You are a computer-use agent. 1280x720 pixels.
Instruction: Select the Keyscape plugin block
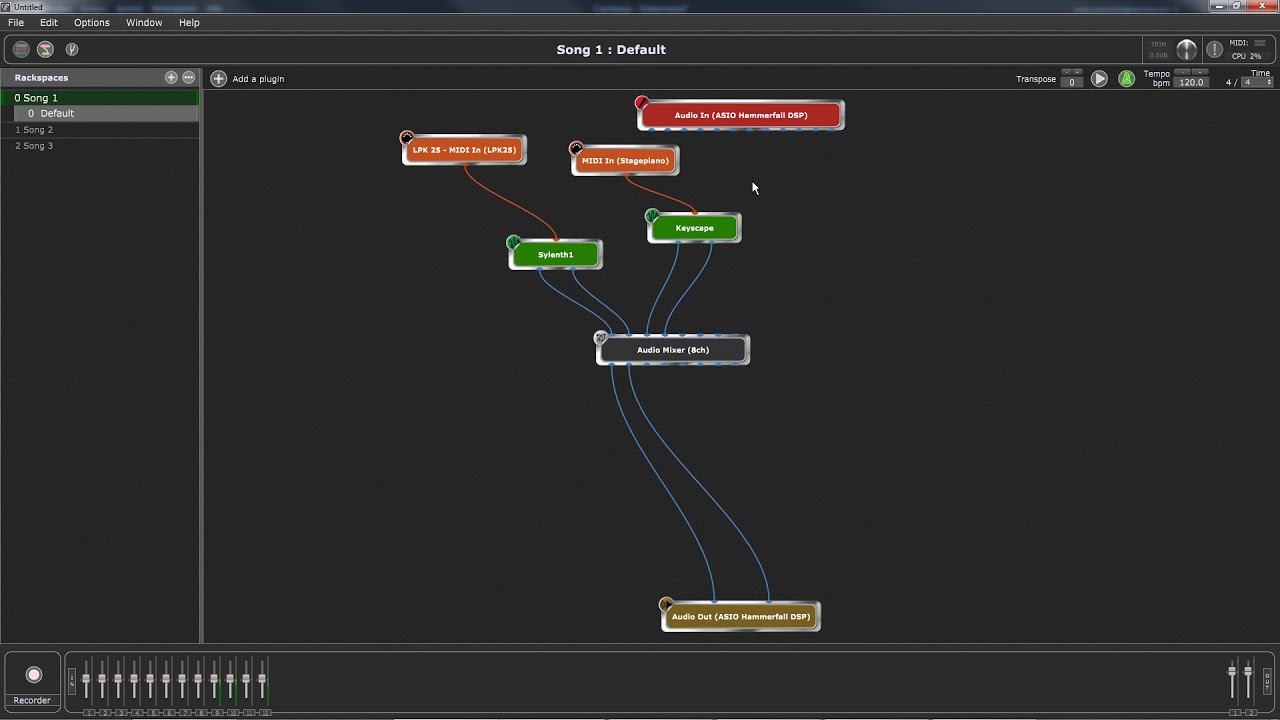pos(695,228)
